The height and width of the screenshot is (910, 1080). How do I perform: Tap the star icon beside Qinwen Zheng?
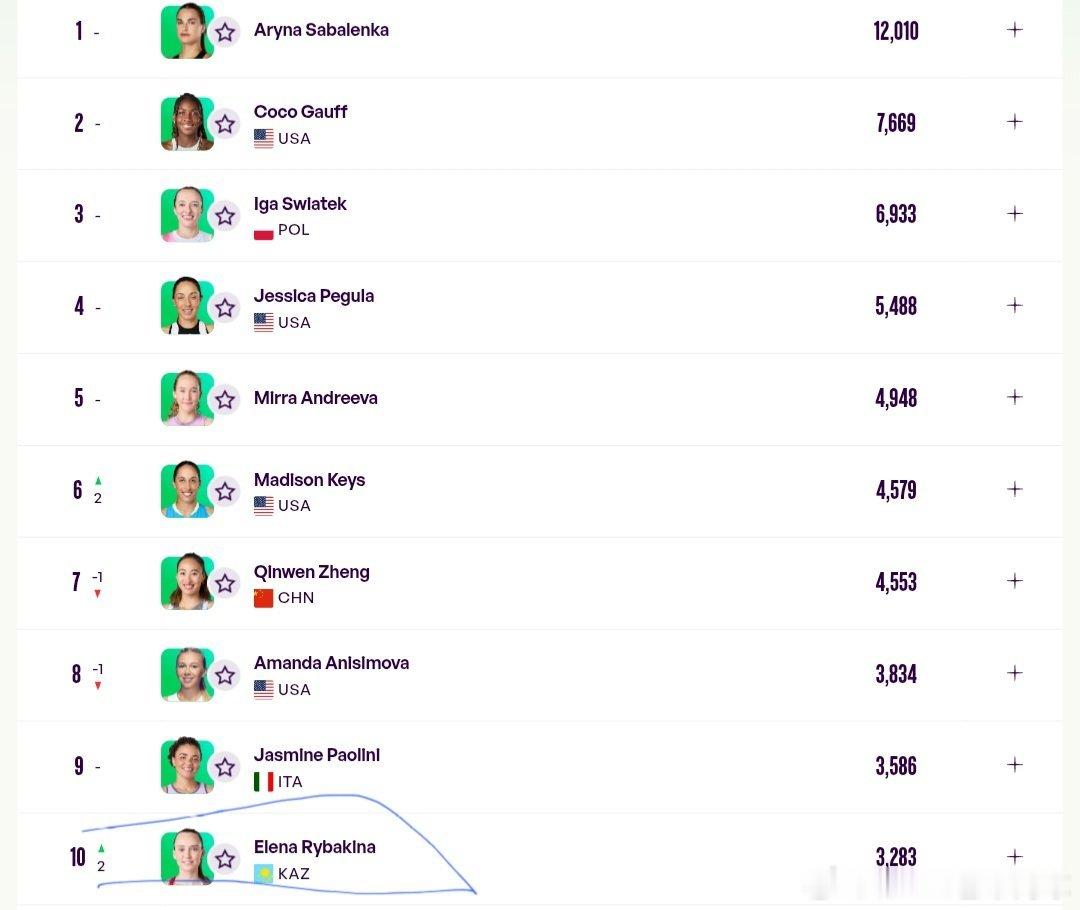coord(225,583)
